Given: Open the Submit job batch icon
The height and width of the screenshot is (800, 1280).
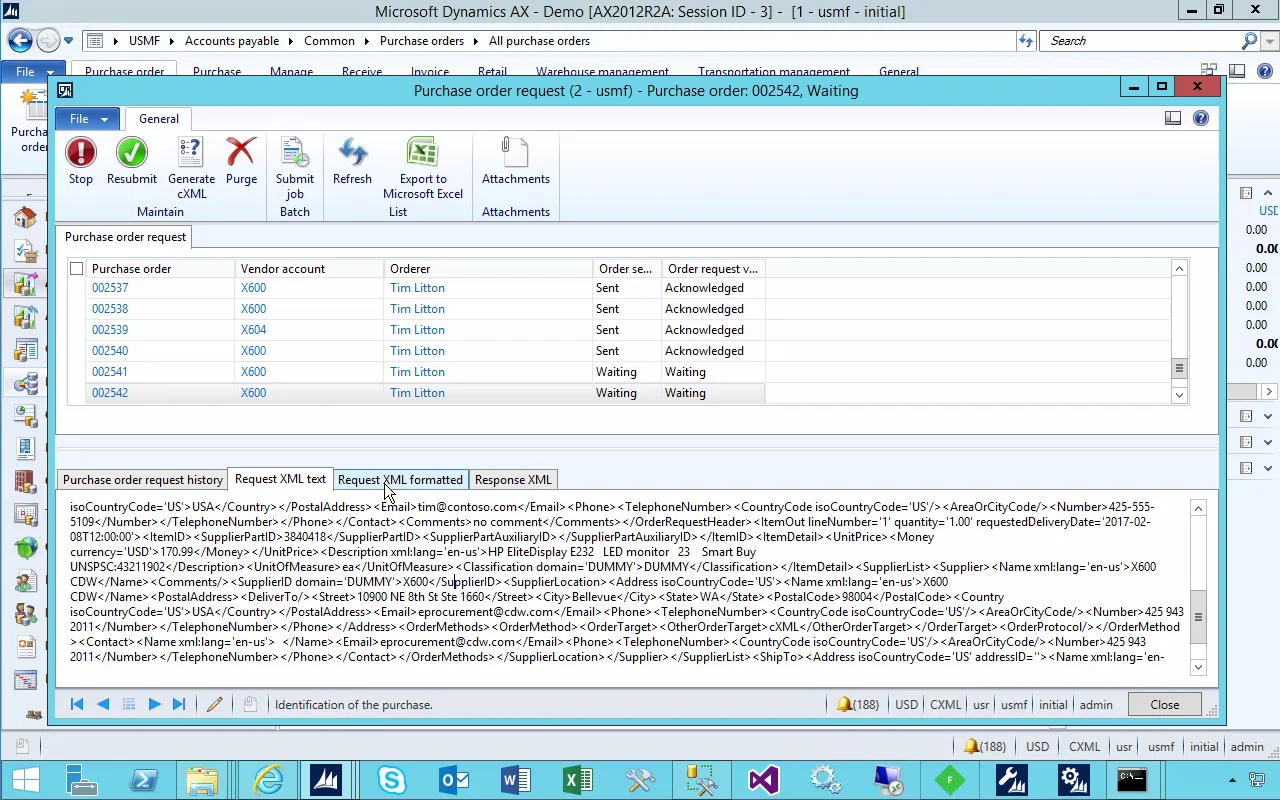Looking at the screenshot, I should [295, 153].
